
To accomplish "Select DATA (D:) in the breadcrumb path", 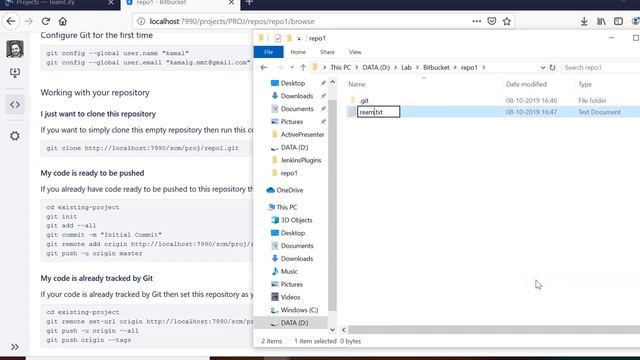I will point(376,67).
